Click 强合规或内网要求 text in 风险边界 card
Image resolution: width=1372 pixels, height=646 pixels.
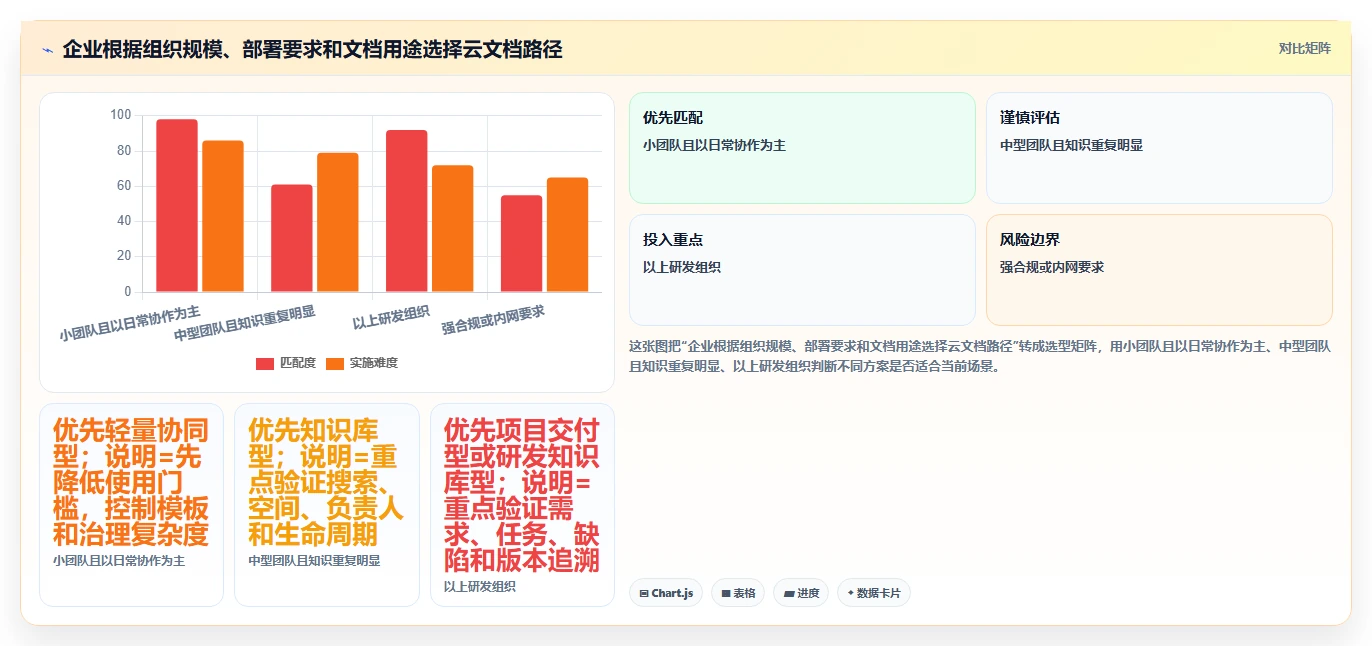[1052, 267]
